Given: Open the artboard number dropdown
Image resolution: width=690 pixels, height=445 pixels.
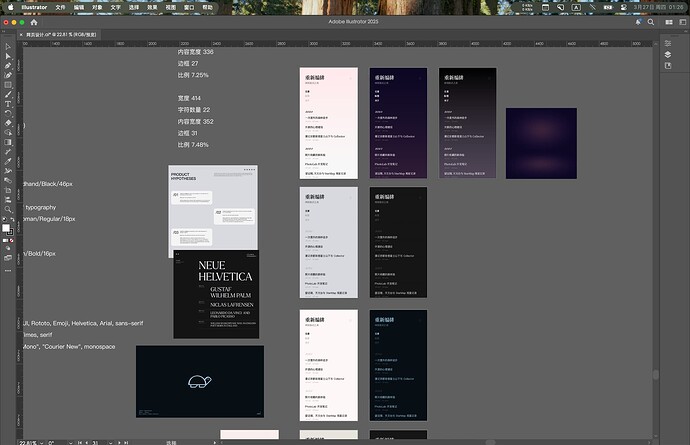Looking at the screenshot, I should pos(110,442).
